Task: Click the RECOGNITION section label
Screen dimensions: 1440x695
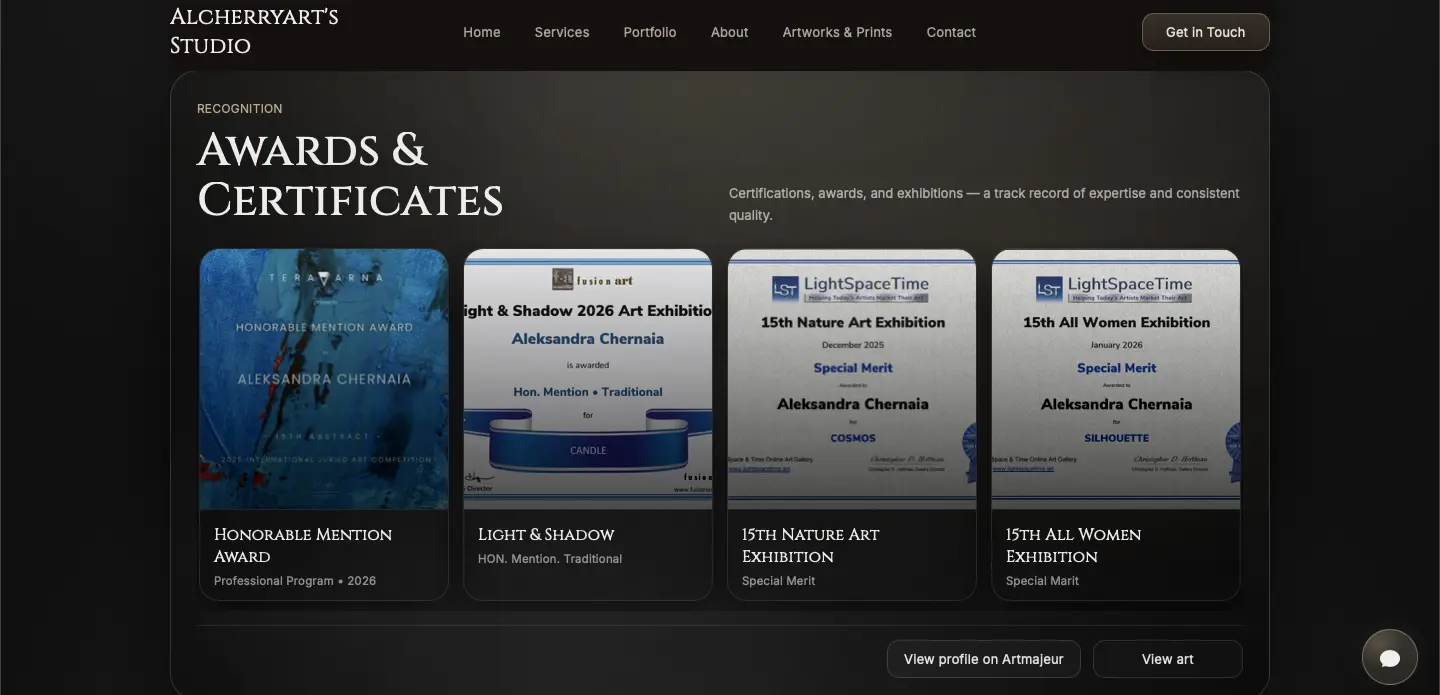Action: (240, 108)
